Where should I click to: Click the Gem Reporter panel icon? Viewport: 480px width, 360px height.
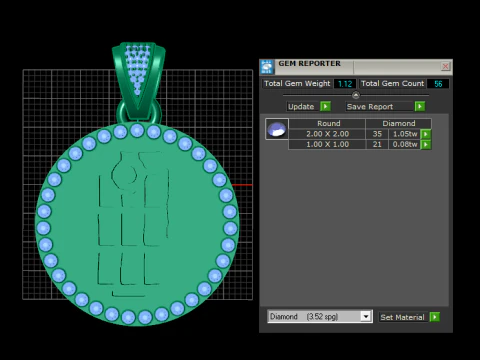(x=267, y=67)
